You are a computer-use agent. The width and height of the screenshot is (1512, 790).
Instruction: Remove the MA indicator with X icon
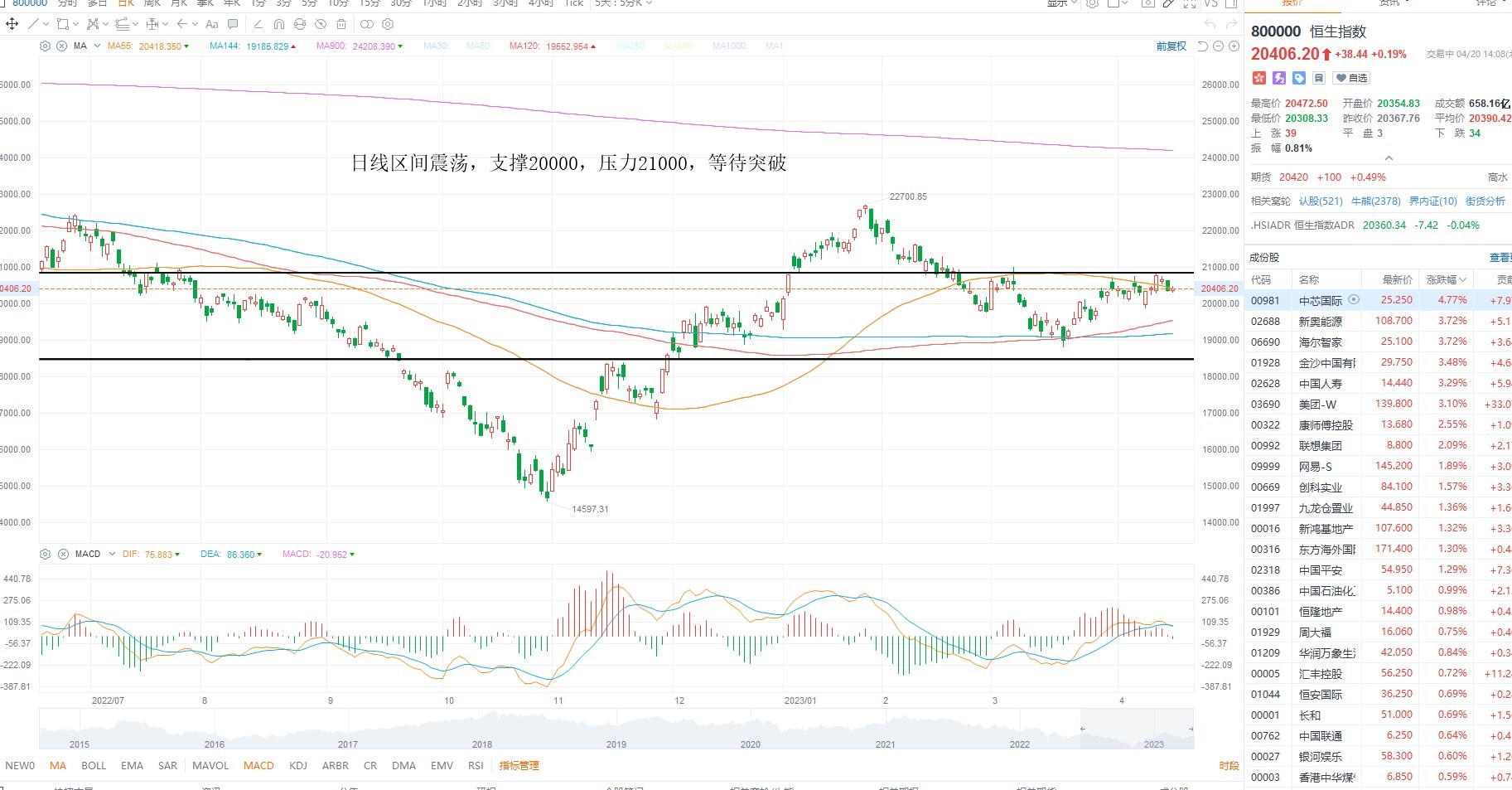[x=61, y=46]
